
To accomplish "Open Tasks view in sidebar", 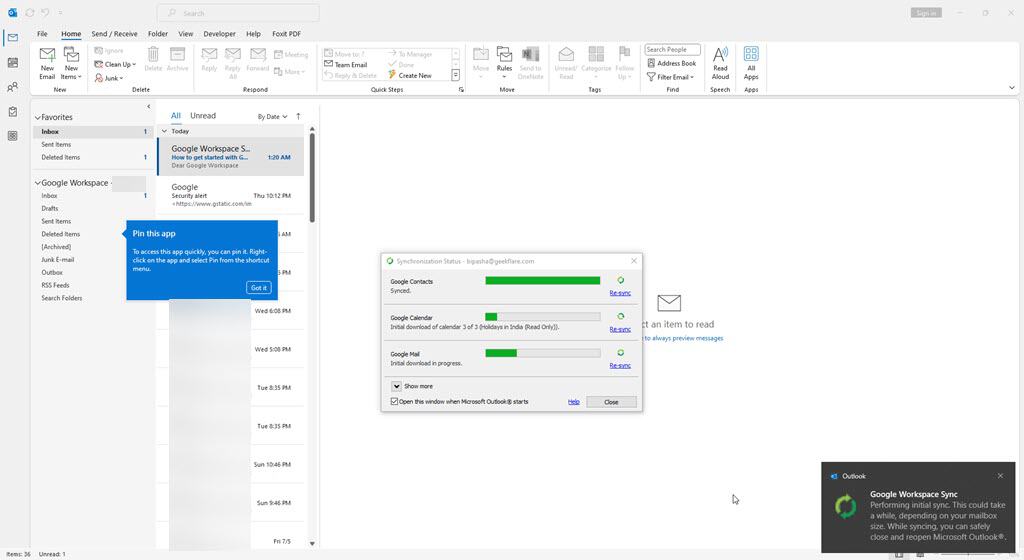I will pos(12,112).
